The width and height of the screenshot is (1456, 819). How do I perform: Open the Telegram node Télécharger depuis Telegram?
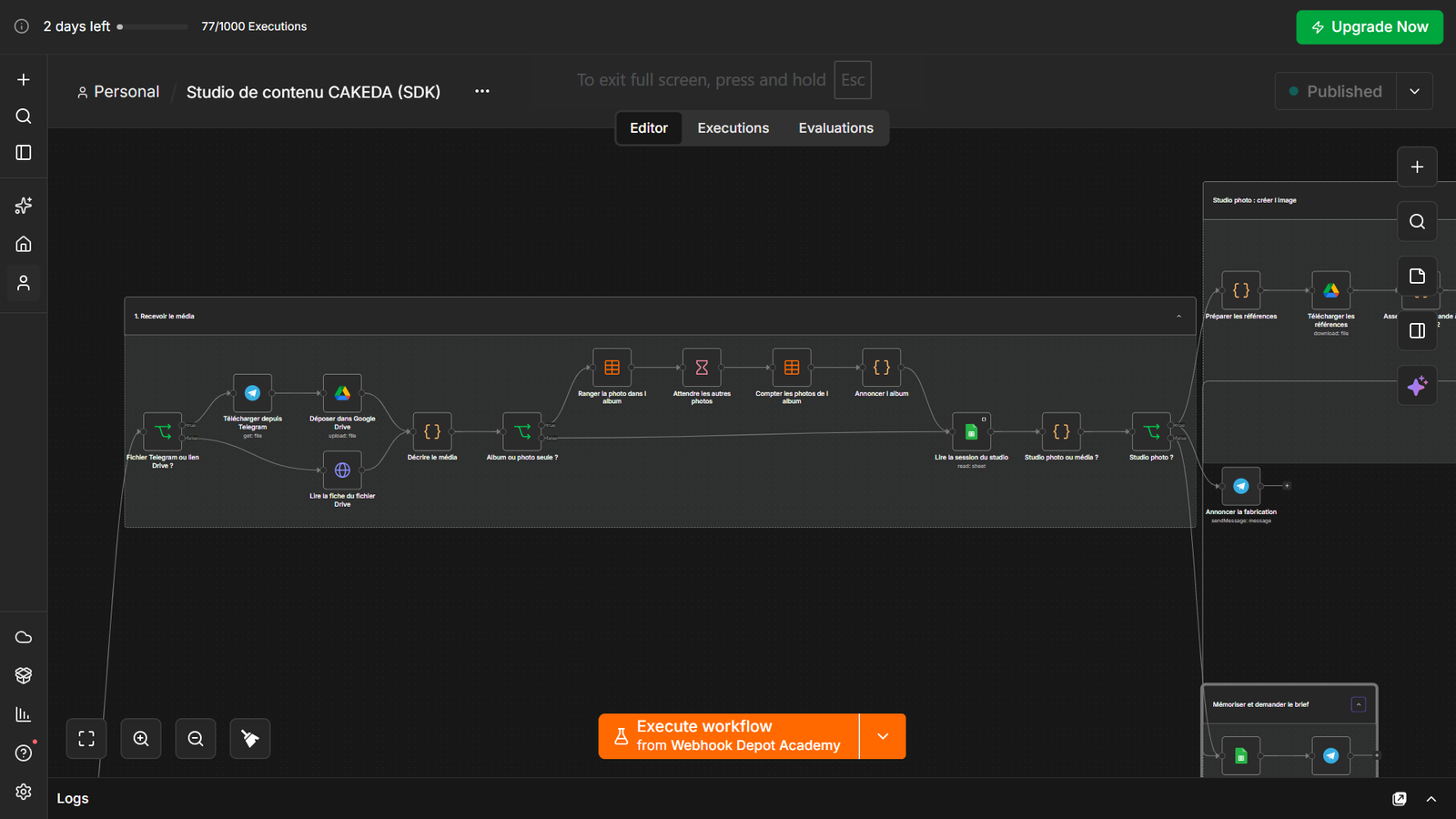coord(252,393)
